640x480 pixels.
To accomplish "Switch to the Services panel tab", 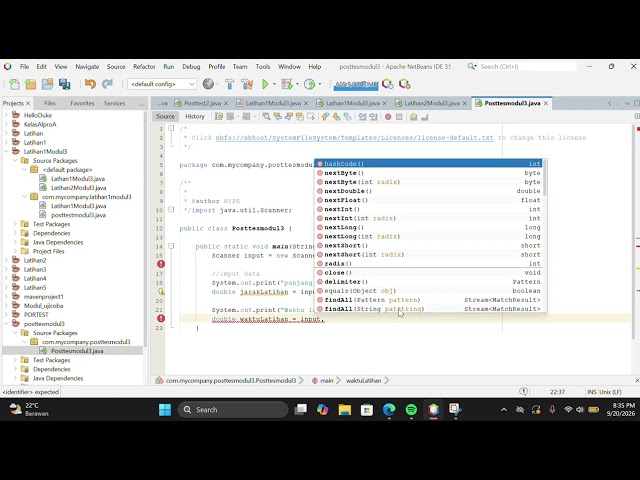I will point(114,103).
